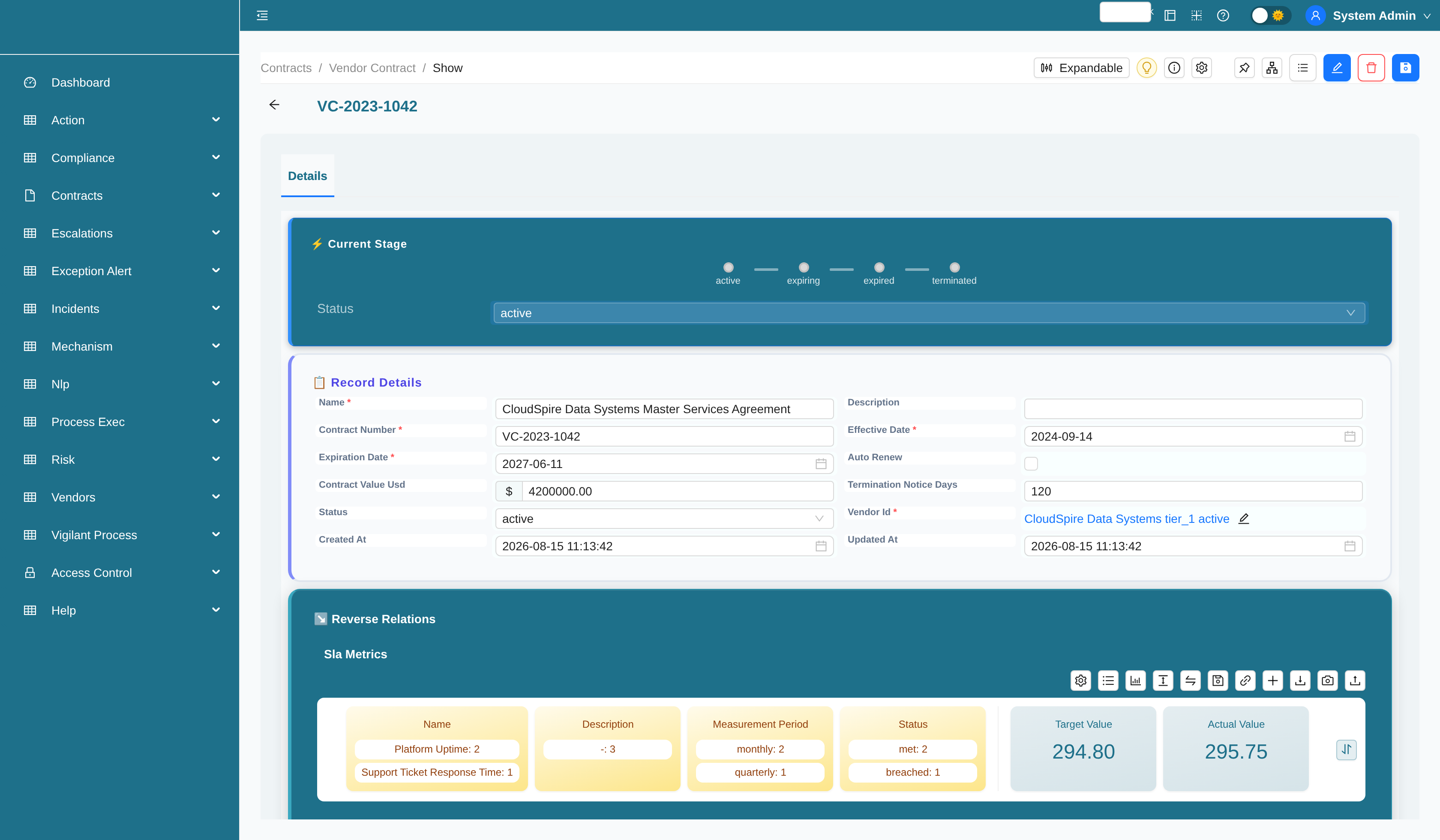This screenshot has height=840, width=1440.
Task: Filter by 'quarterly: 1' period chip
Action: click(x=760, y=772)
